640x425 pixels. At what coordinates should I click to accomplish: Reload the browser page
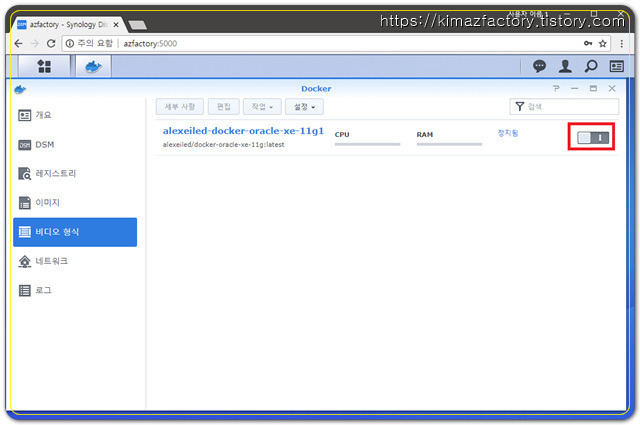tap(51, 43)
